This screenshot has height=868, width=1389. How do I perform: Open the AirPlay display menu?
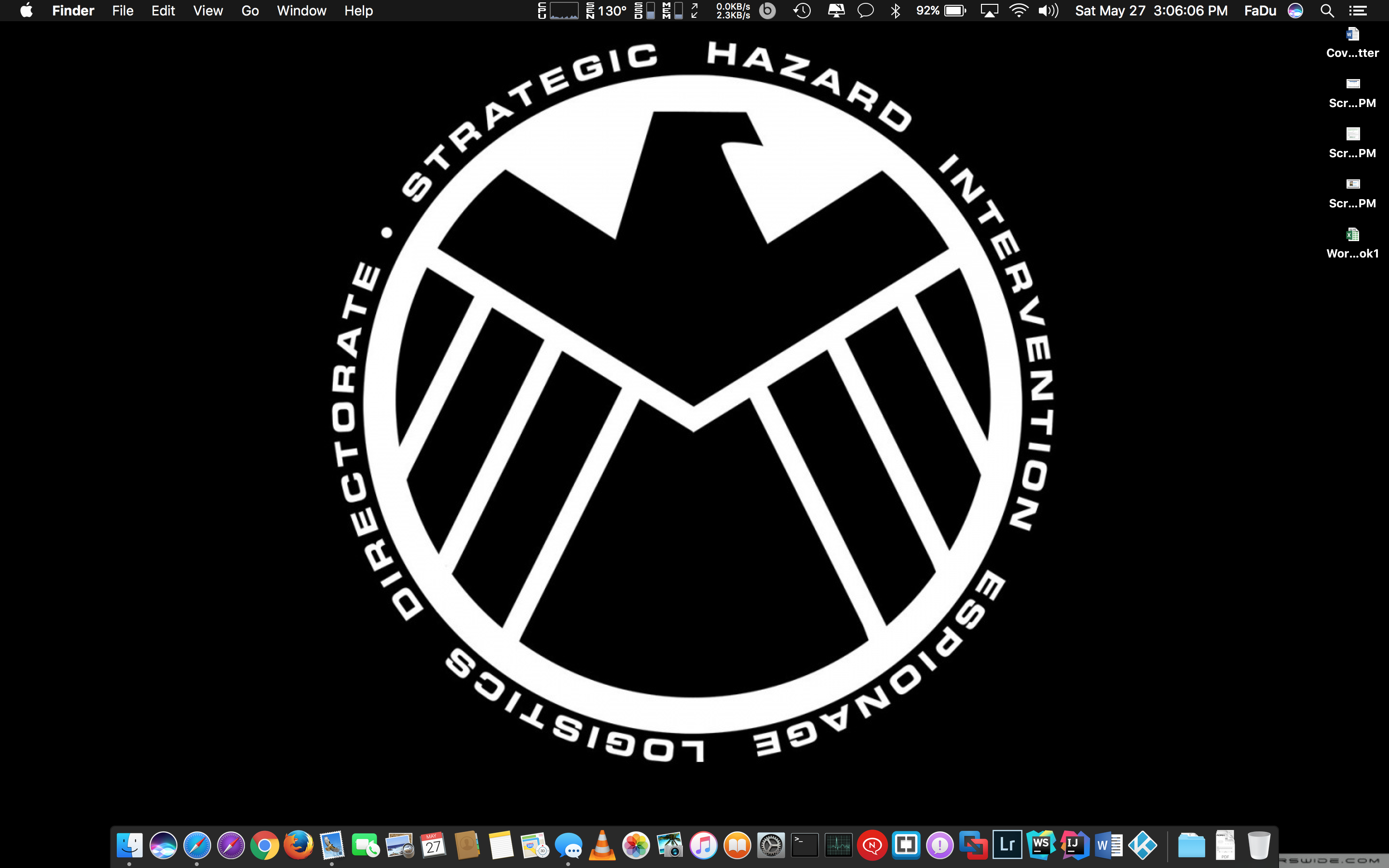989,10
